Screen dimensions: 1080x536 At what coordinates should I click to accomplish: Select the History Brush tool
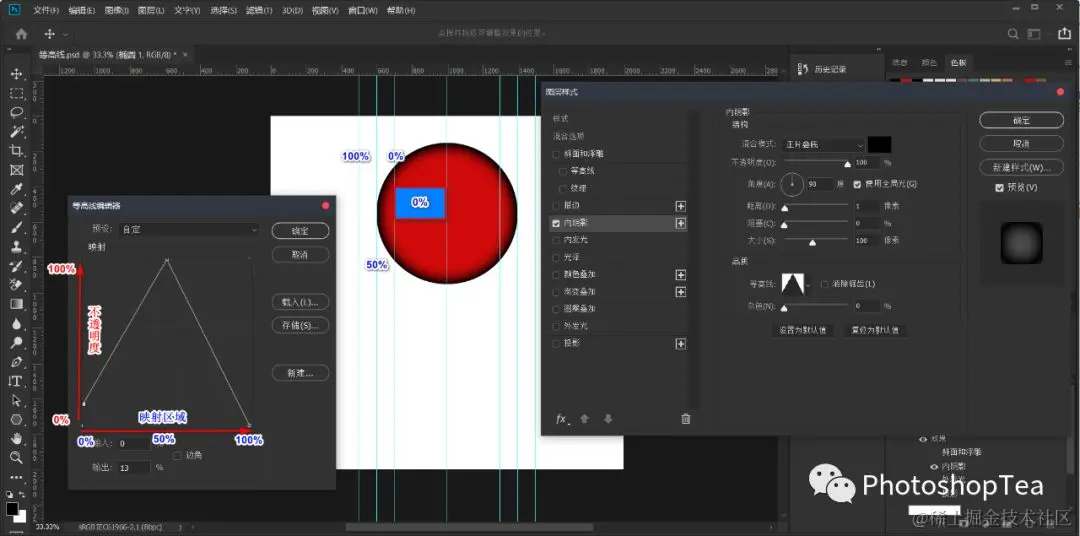[17, 266]
